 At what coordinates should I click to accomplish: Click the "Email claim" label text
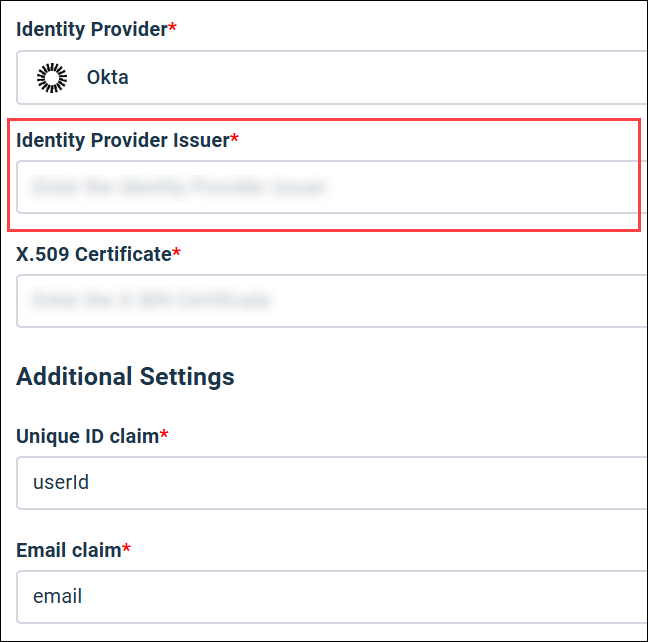[68, 550]
